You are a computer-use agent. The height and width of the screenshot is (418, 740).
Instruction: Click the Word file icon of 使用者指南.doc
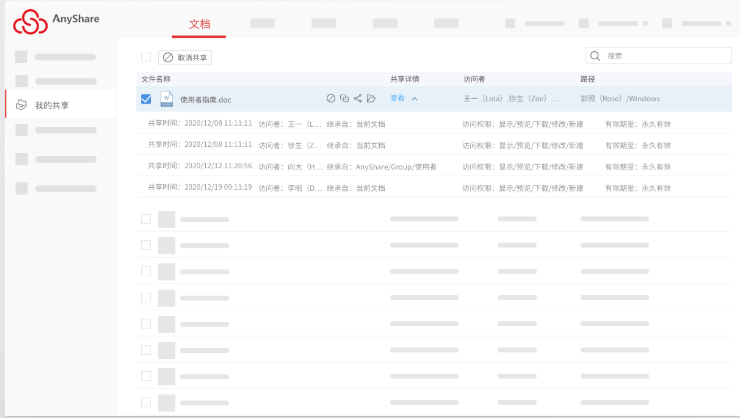[167, 99]
